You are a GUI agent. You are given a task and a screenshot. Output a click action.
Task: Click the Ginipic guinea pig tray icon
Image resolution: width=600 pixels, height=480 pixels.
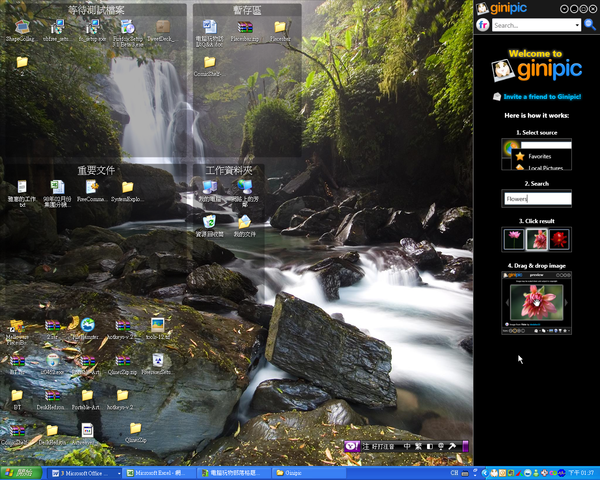(x=495, y=473)
